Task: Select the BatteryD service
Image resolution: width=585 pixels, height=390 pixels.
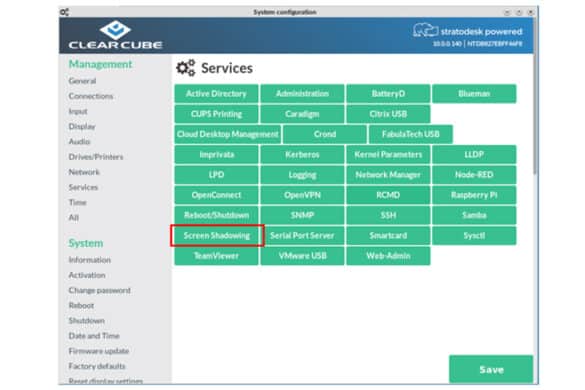Action: [388, 94]
